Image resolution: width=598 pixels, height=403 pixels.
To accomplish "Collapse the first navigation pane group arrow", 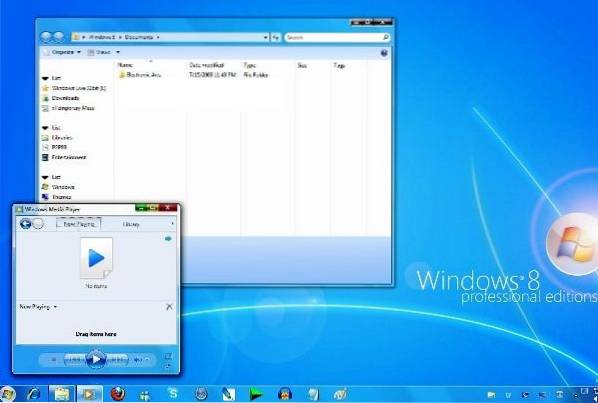I will pyautogui.click(x=45, y=79).
